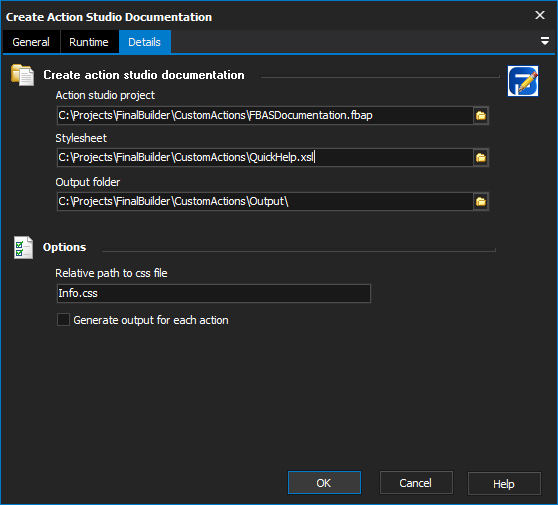This screenshot has height=505, width=558.
Task: Switch to the Runtime tab
Action: tap(89, 42)
